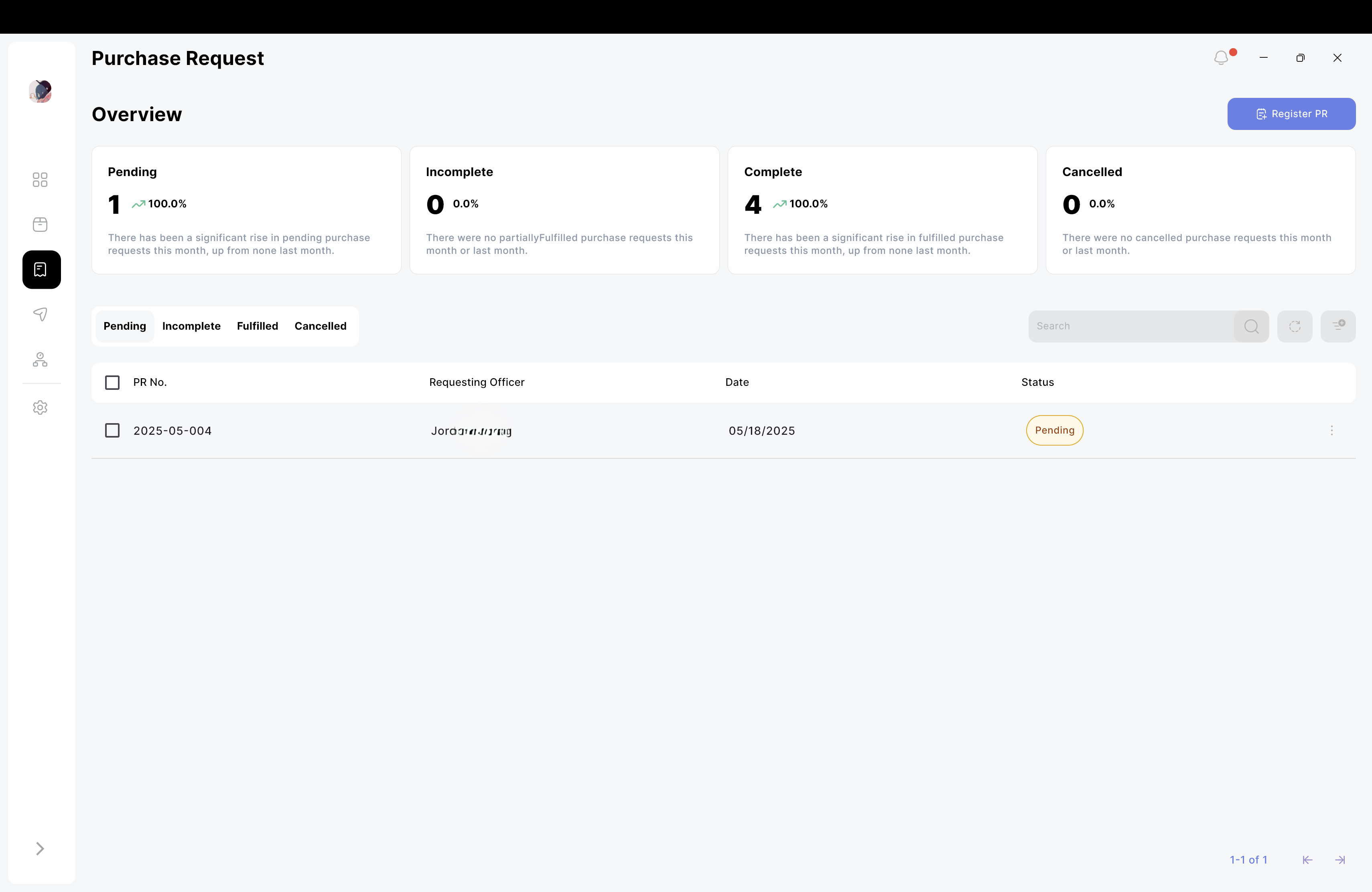Go to the last page arrow

coord(1340,860)
